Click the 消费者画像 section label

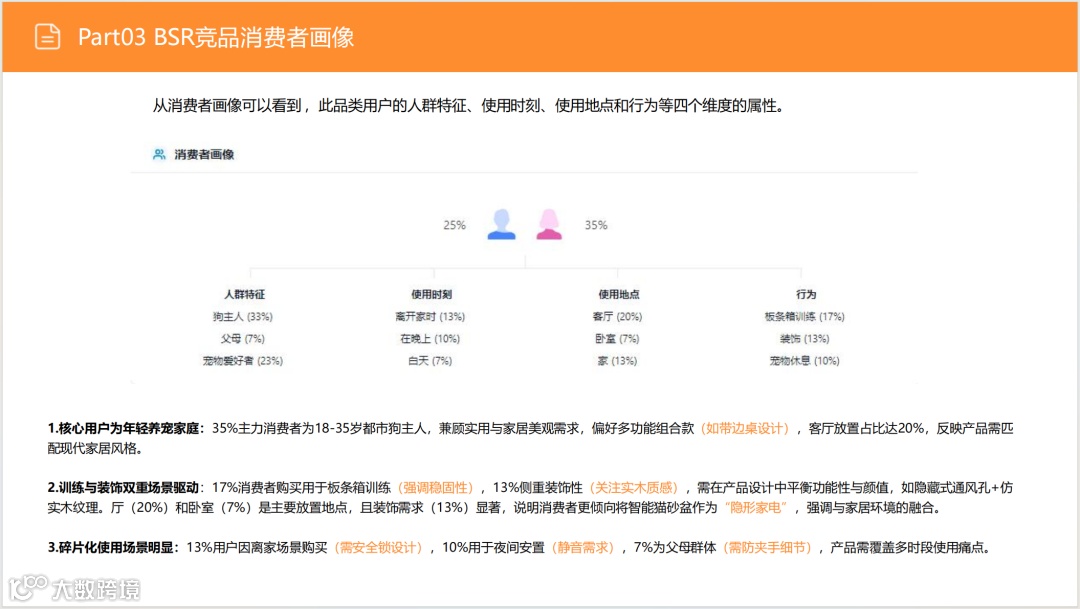[204, 154]
